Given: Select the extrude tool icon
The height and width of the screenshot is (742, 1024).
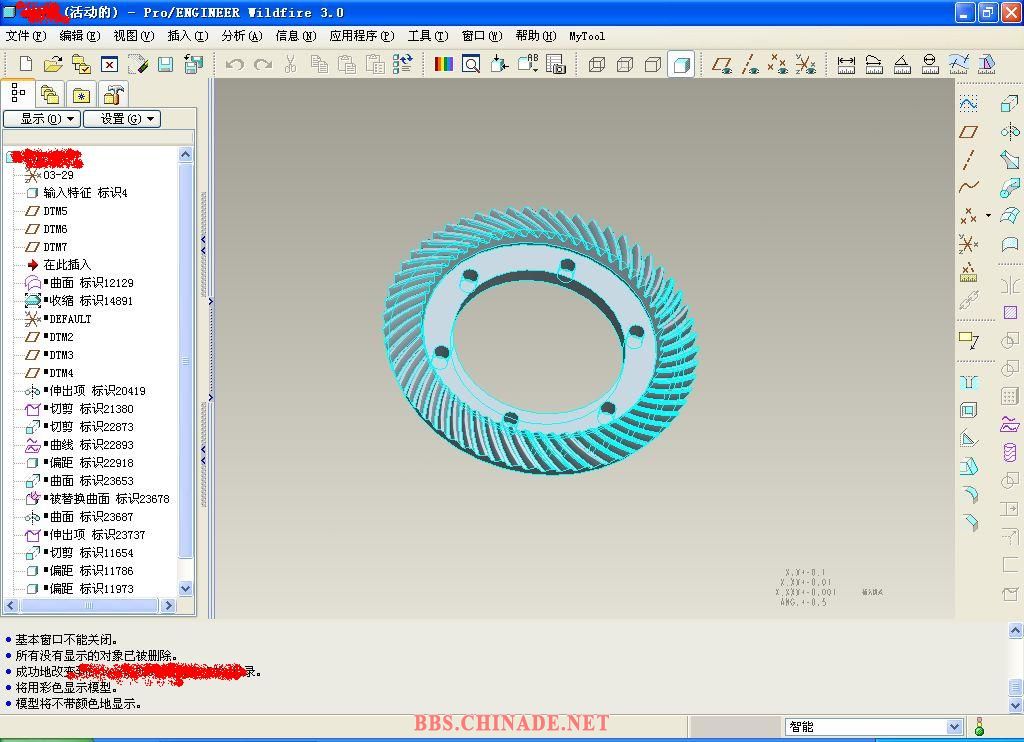Looking at the screenshot, I should coord(1010,103).
